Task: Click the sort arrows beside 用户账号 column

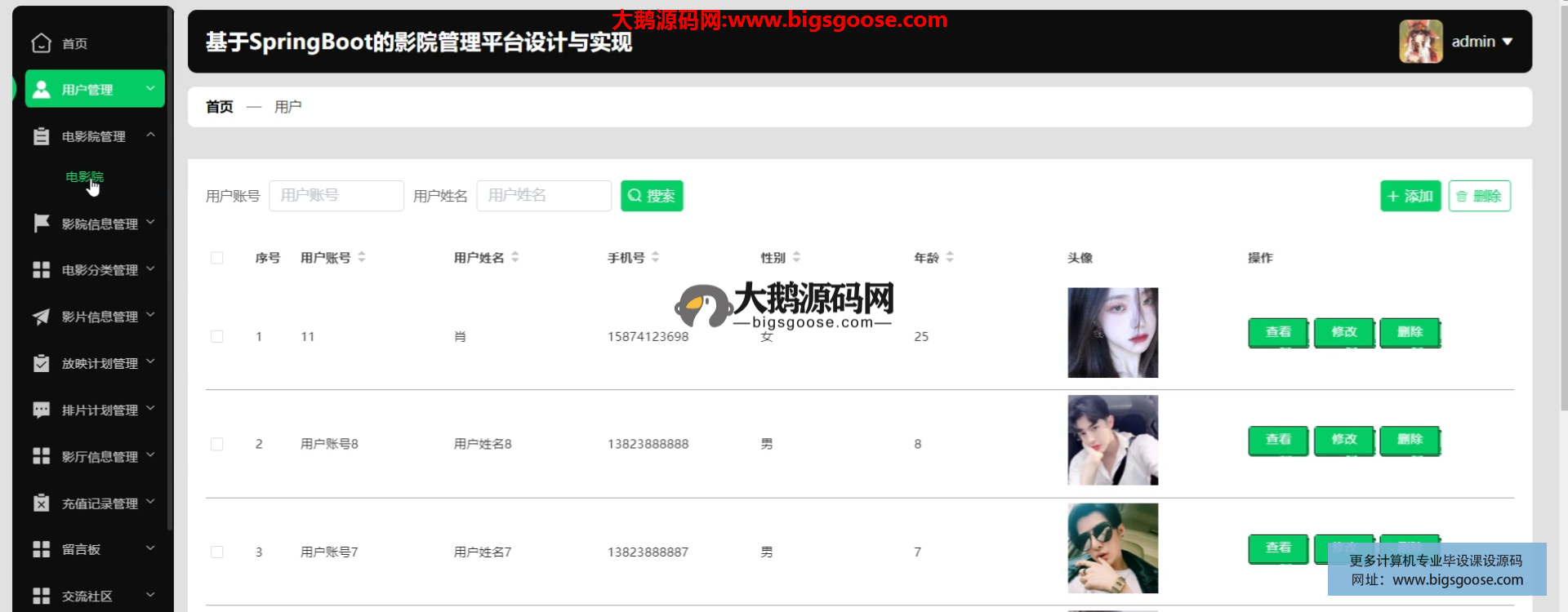Action: click(x=362, y=257)
